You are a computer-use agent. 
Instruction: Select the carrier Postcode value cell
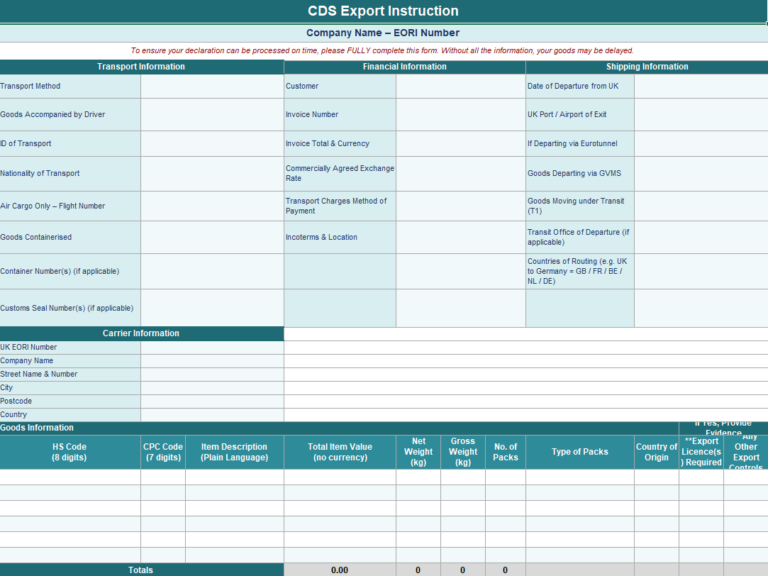(212, 401)
